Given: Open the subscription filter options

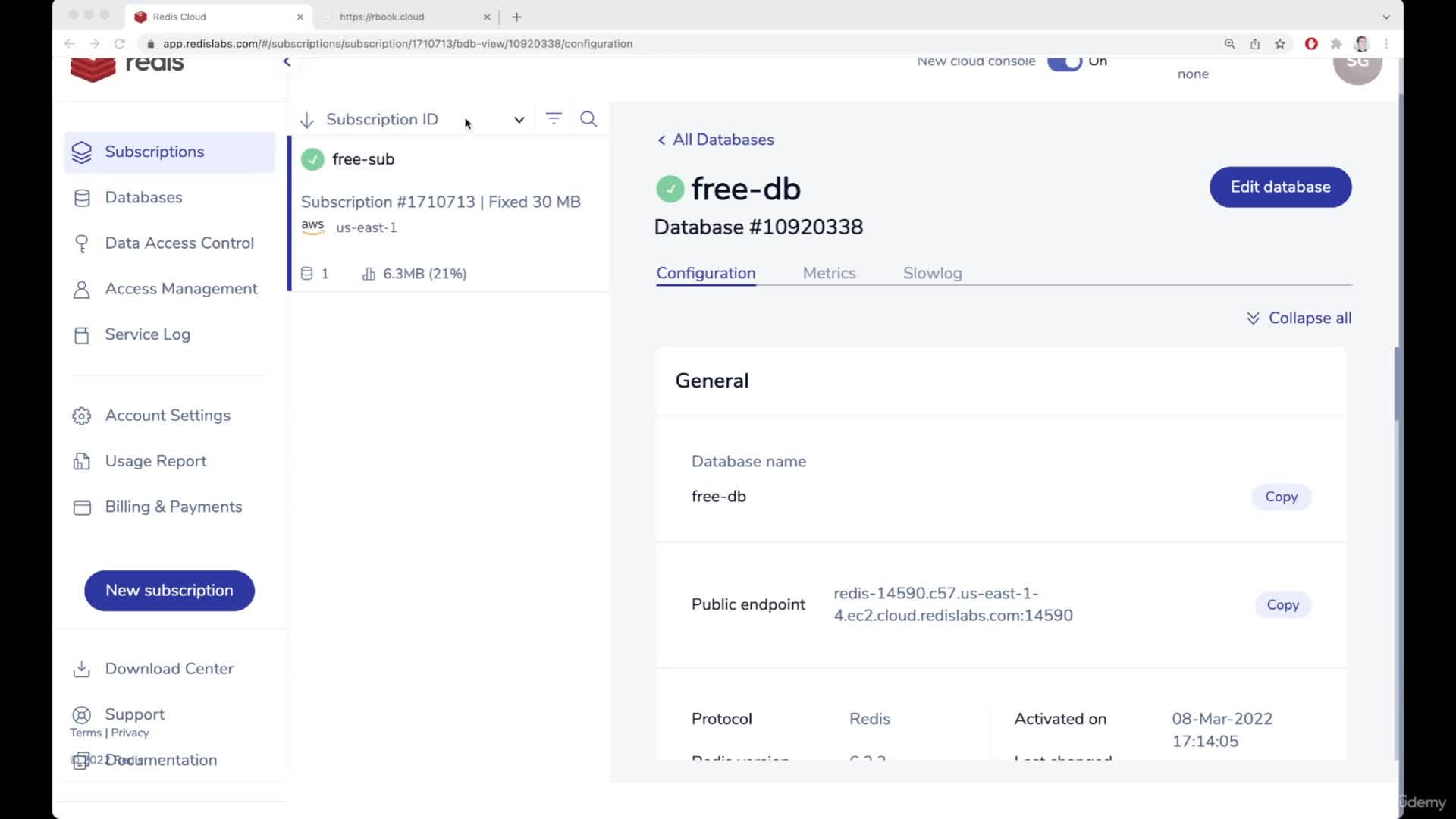Looking at the screenshot, I should (554, 119).
